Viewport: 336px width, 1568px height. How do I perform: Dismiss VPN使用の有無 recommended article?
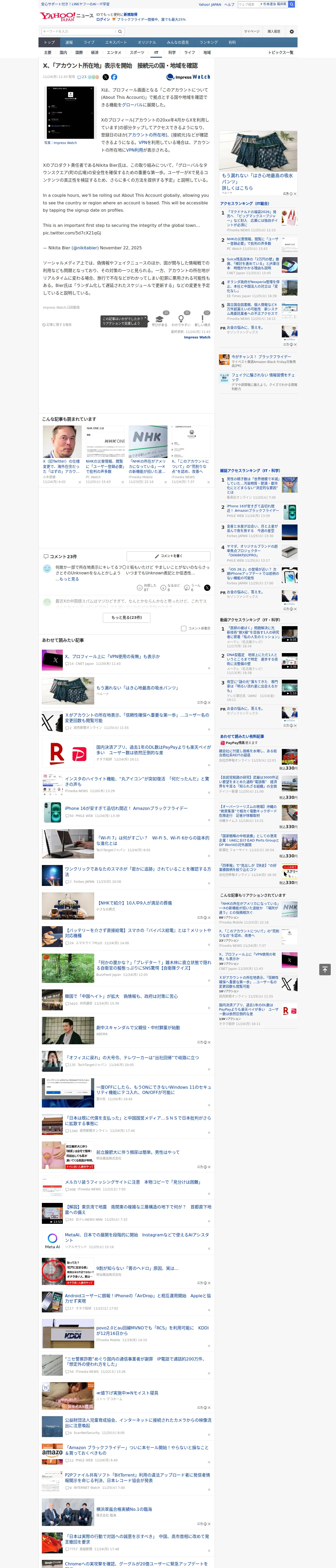click(209, 668)
